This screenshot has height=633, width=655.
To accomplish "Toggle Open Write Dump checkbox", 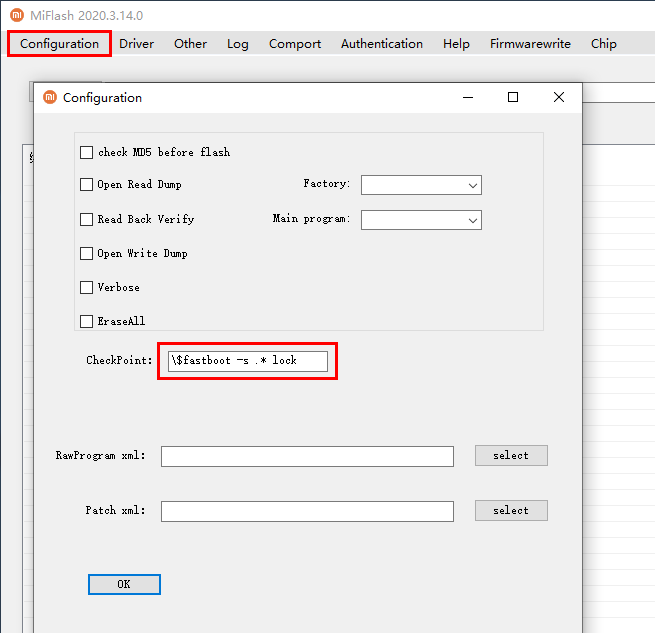I will pyautogui.click(x=86, y=253).
